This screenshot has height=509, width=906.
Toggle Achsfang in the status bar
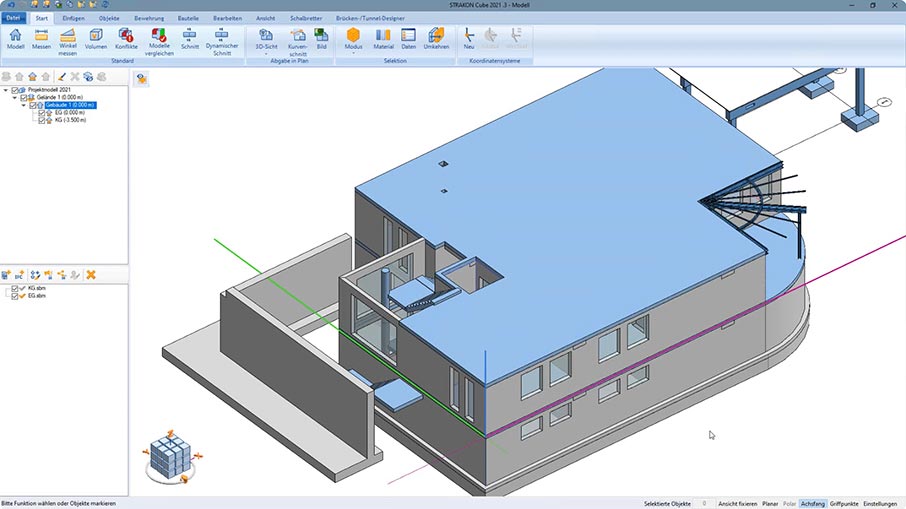(812, 503)
